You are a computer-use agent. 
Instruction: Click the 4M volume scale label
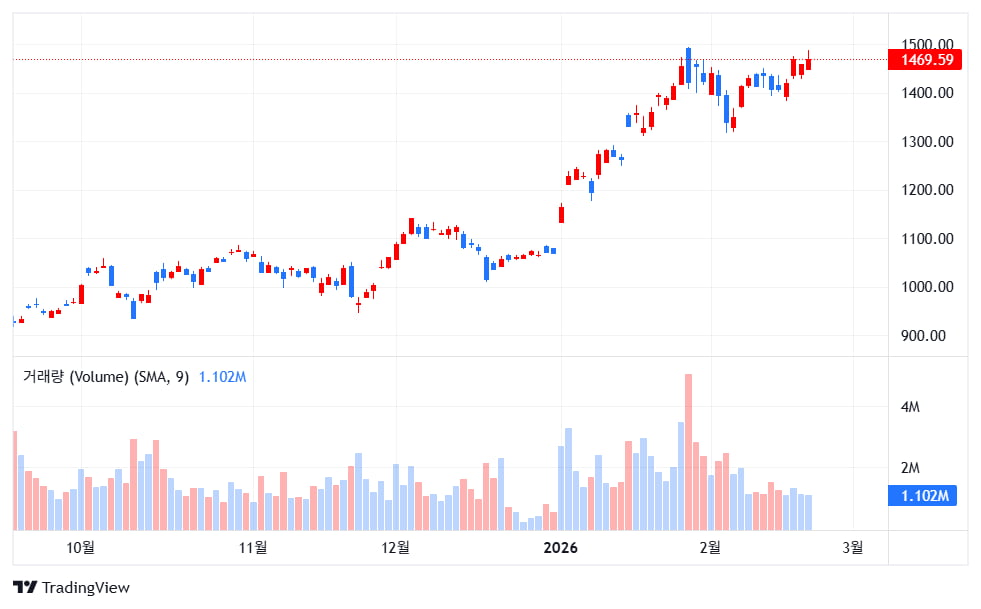910,407
